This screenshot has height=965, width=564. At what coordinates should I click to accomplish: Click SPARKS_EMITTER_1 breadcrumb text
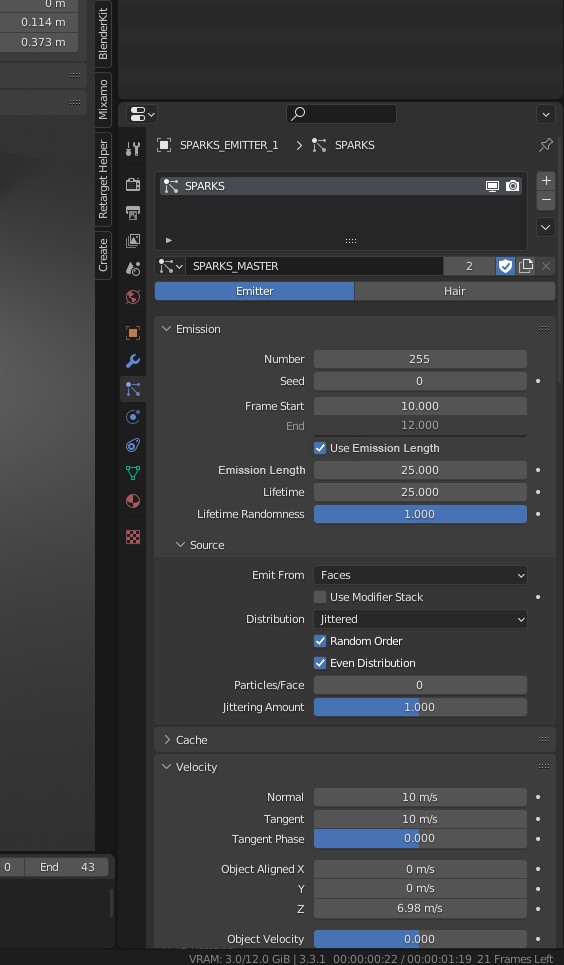[229, 145]
